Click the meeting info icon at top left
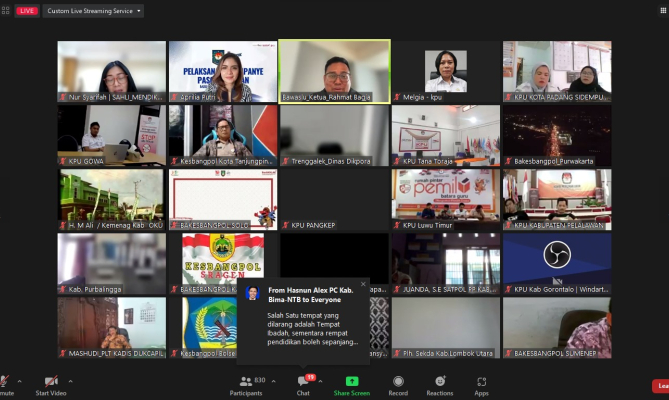Screen dimensions: 669x400 pos(6,10)
